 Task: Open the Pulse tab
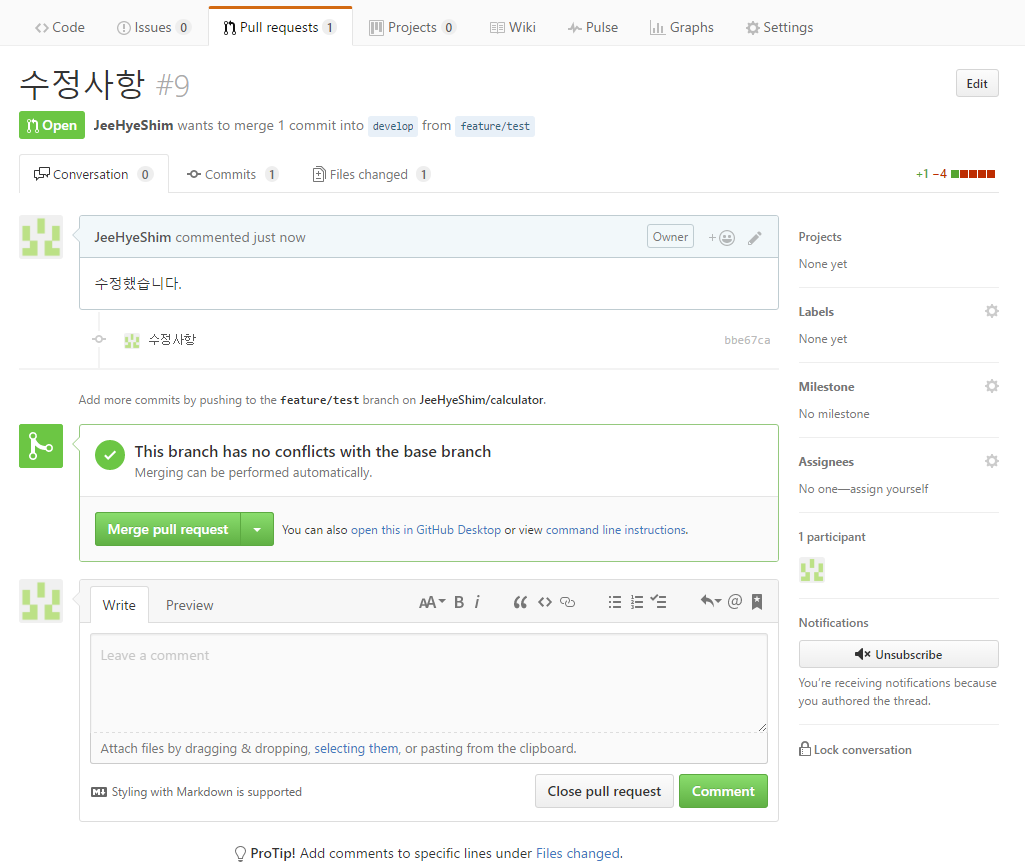pos(593,27)
